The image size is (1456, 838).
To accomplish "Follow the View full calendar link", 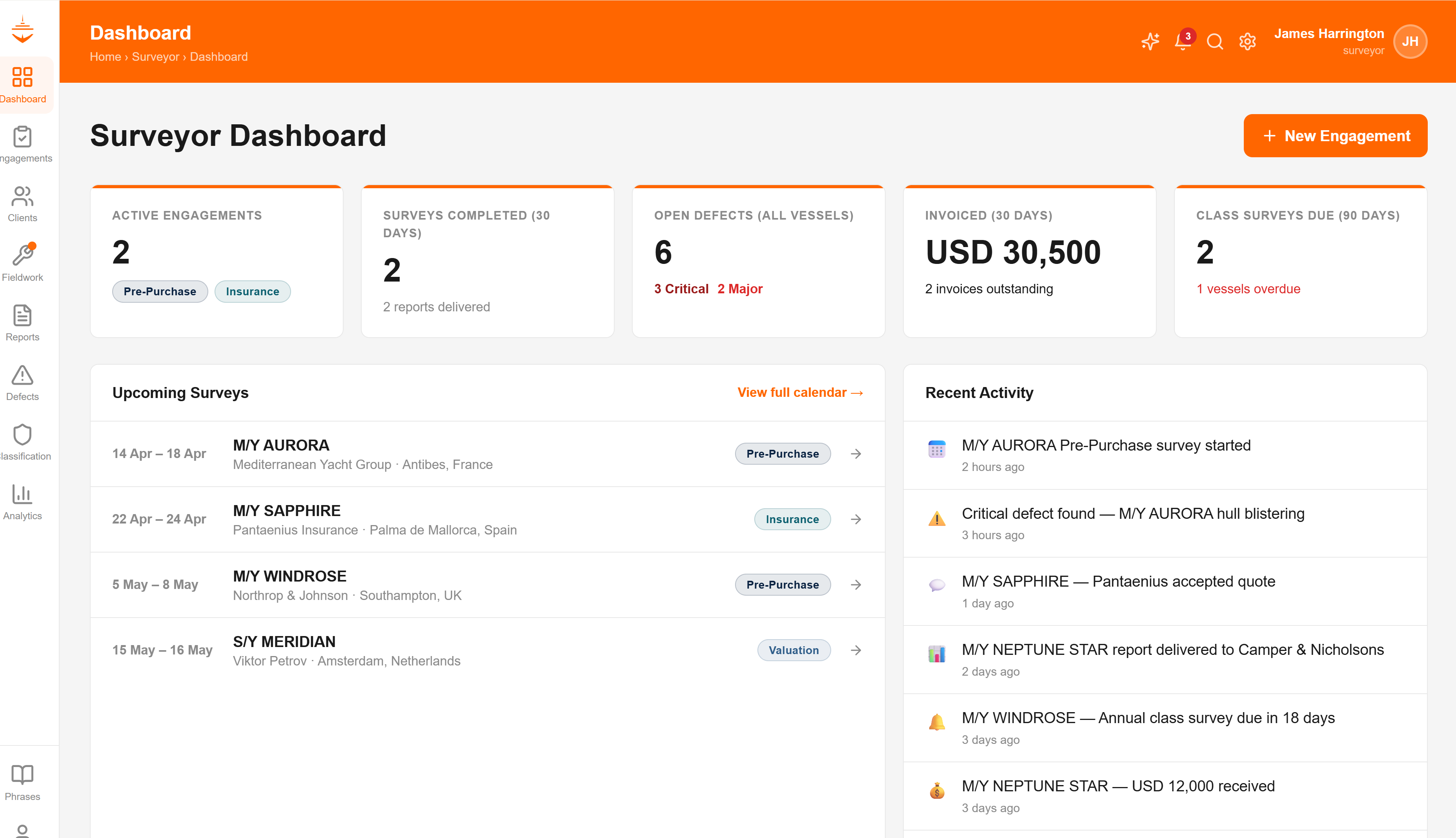I will click(800, 393).
